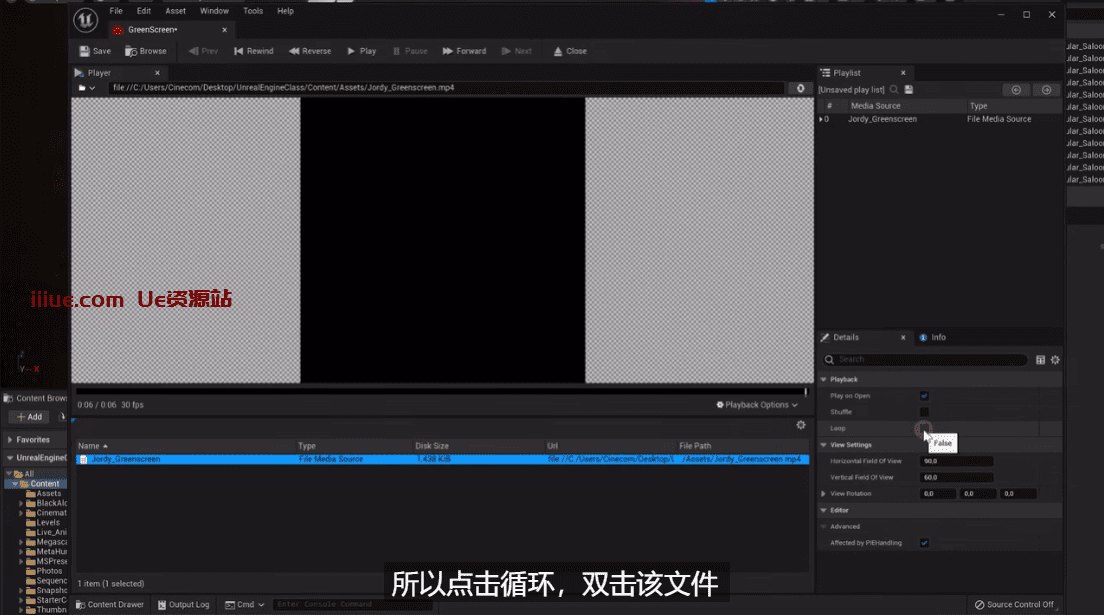Expand the View Rotation property
1104x615 pixels.
pos(824,494)
